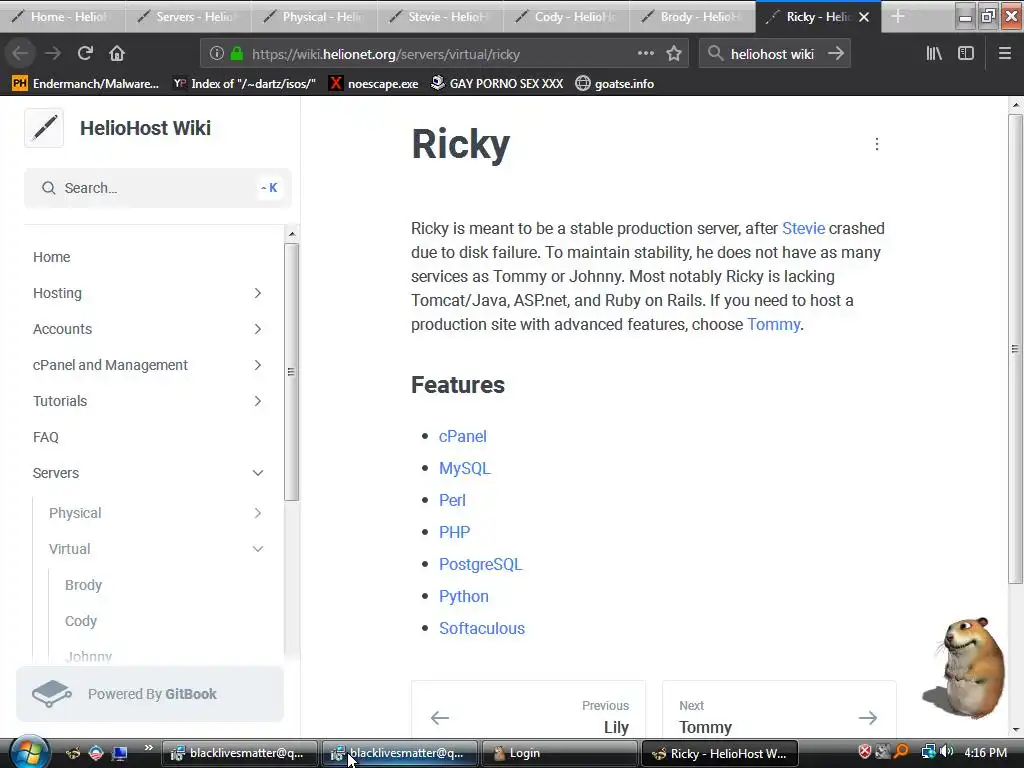Switch to the Stevie browser tab

pos(440,16)
